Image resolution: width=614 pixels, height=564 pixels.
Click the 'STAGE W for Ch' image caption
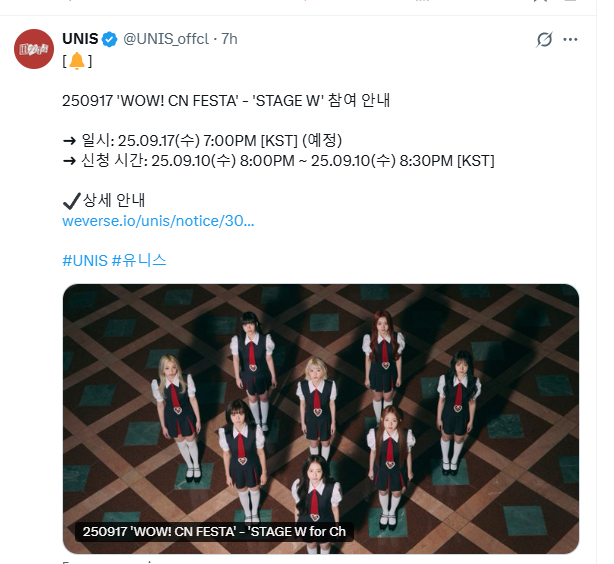(215, 531)
